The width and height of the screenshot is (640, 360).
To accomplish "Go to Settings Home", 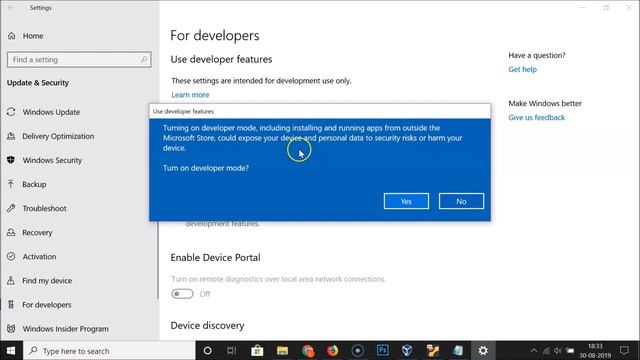I will [x=33, y=36].
